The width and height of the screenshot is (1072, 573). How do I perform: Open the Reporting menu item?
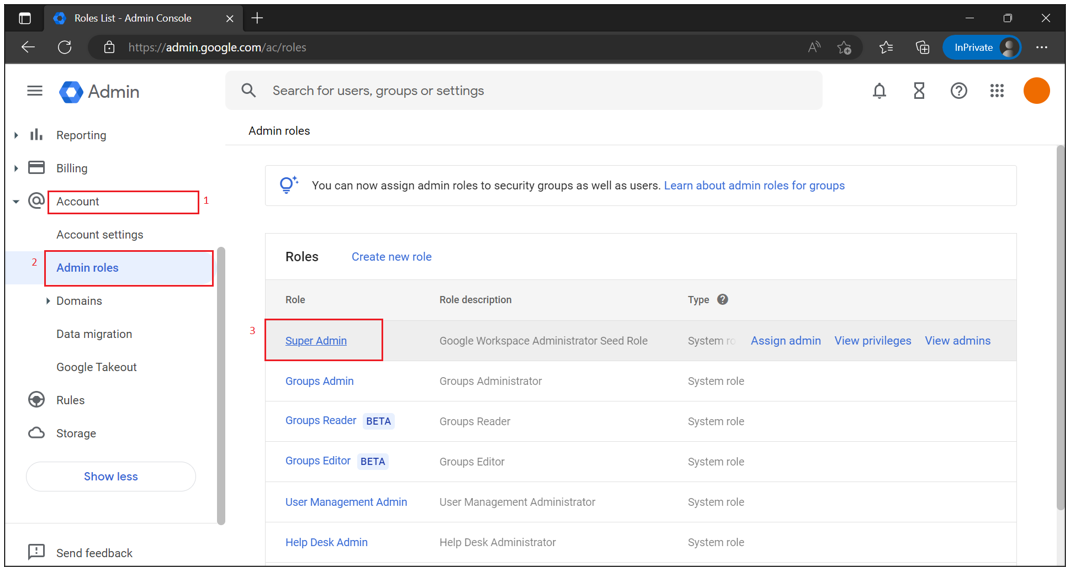coord(81,135)
